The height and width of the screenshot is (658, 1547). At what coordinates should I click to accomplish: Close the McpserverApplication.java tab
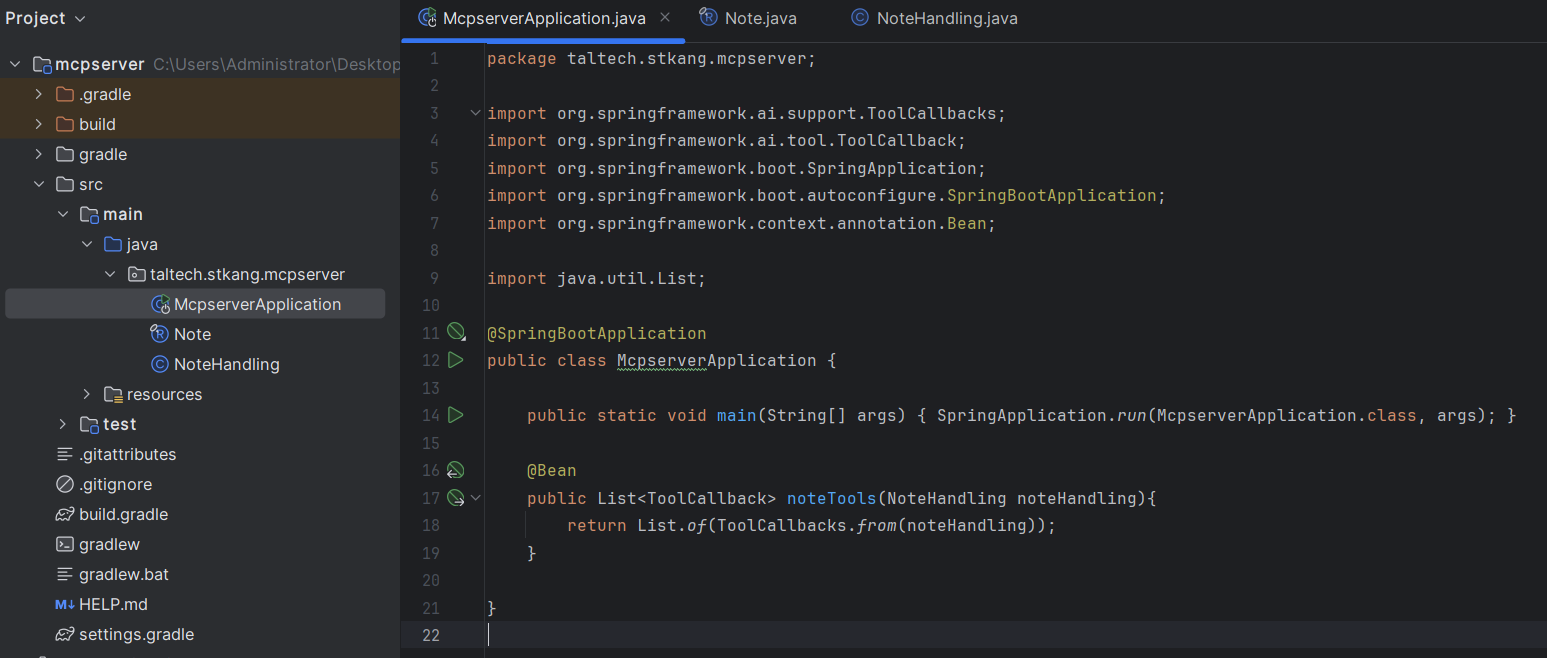[663, 18]
